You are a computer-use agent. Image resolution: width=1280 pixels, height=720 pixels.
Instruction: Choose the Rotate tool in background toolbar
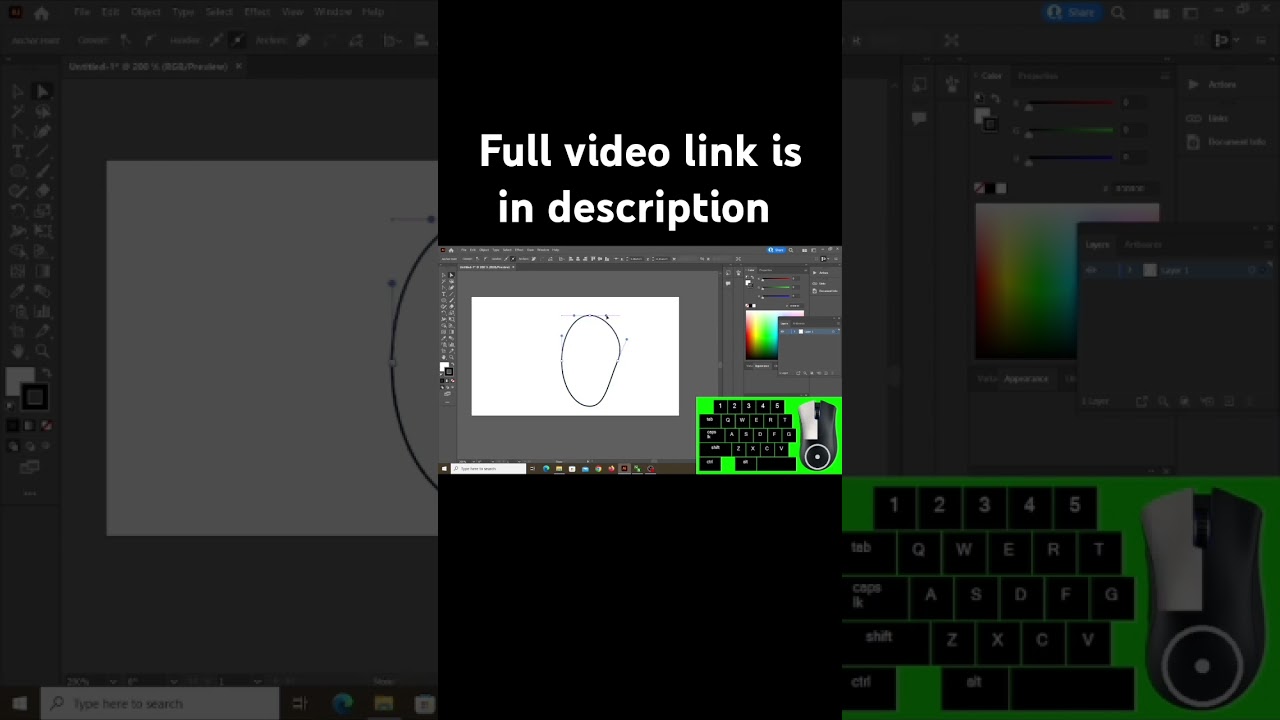pos(18,211)
